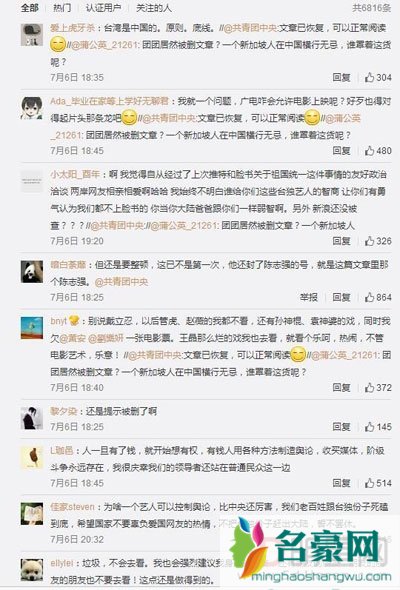Screen dimensions: 400x590
Task: Like the comment with 864 likes
Action: tap(378, 297)
